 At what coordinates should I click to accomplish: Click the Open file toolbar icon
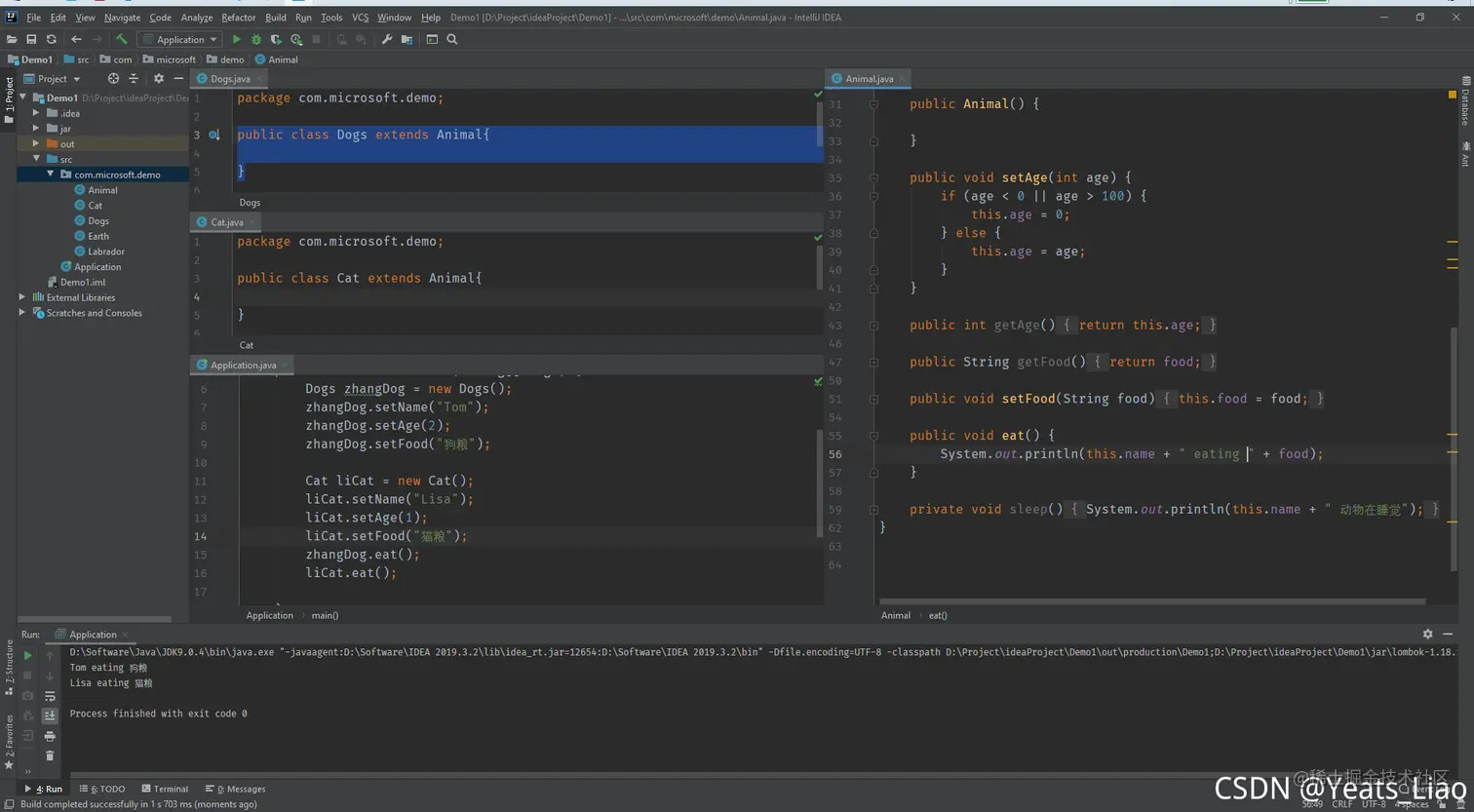click(x=12, y=39)
